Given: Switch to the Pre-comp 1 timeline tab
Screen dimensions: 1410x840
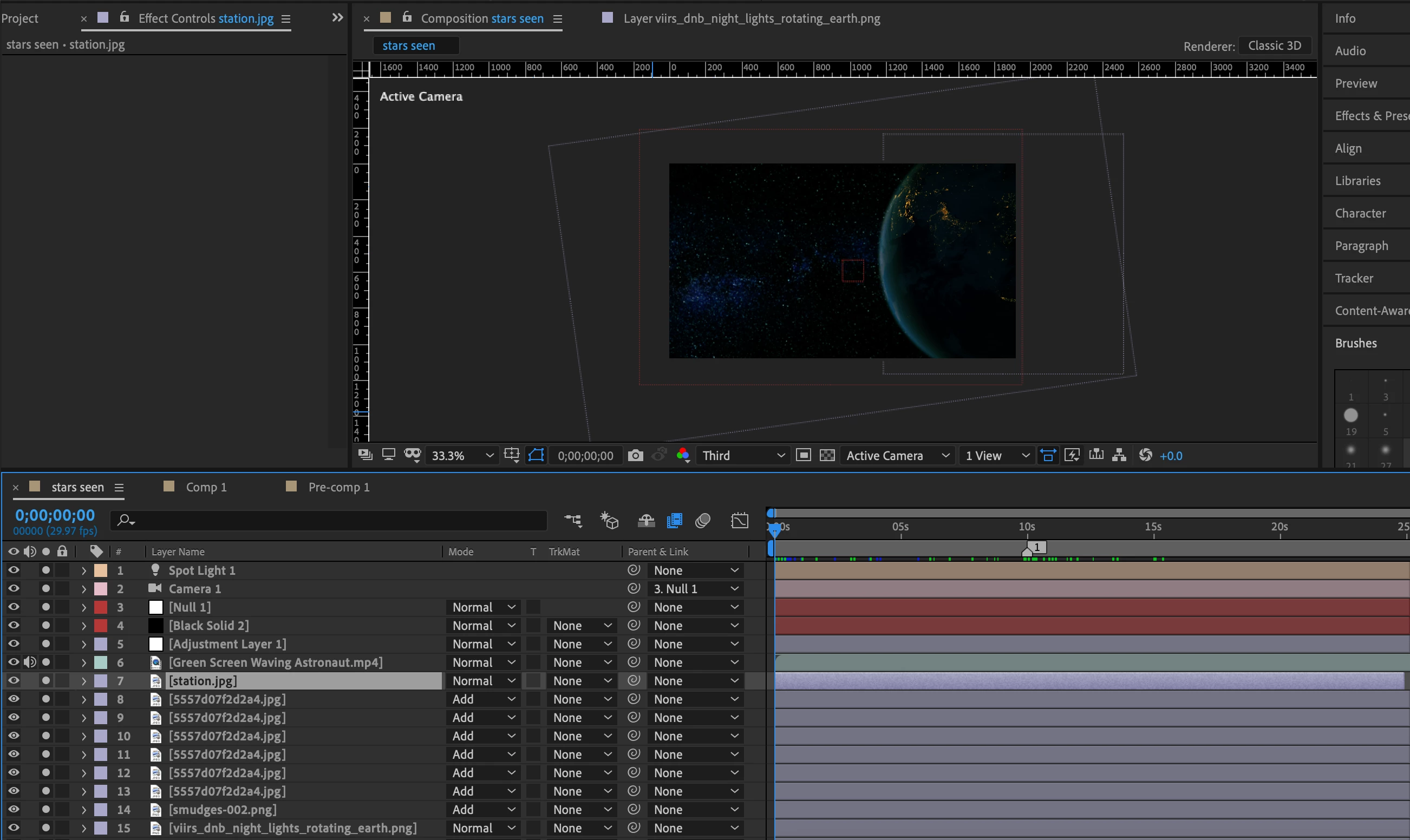Looking at the screenshot, I should click(338, 487).
